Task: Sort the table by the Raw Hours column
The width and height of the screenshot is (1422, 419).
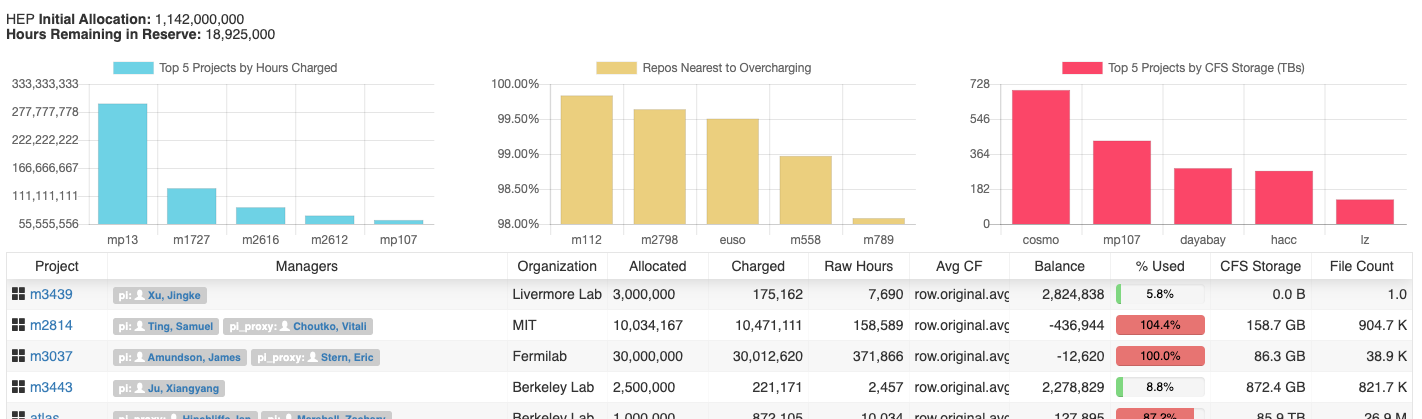Action: (x=858, y=266)
